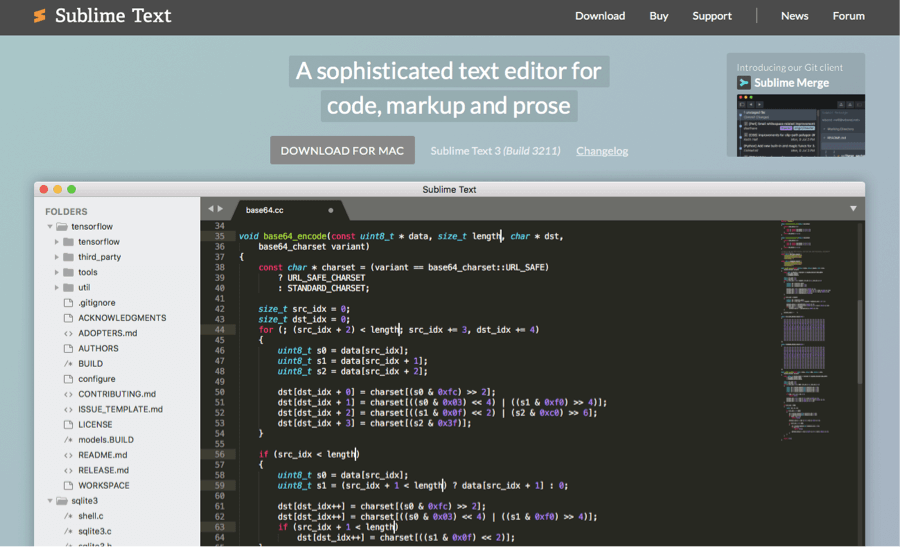Open the Changelog link

pos(602,151)
